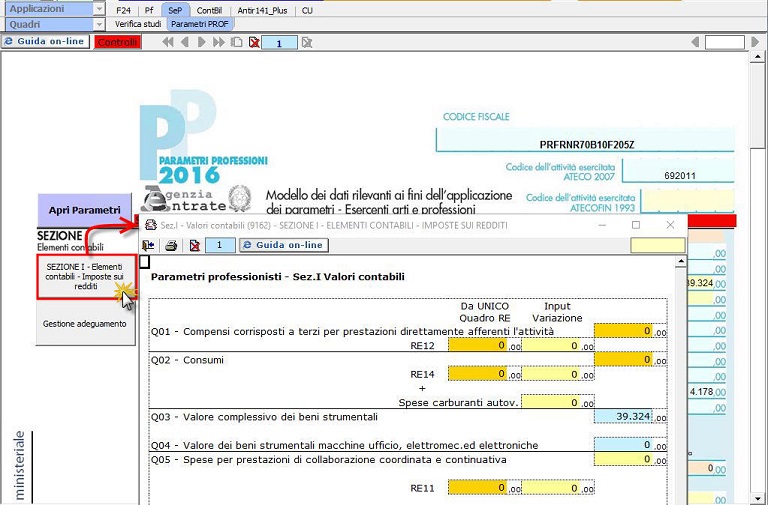Image resolution: width=768 pixels, height=505 pixels.
Task: Click RE14 Input Variazione field
Action: tap(551, 374)
